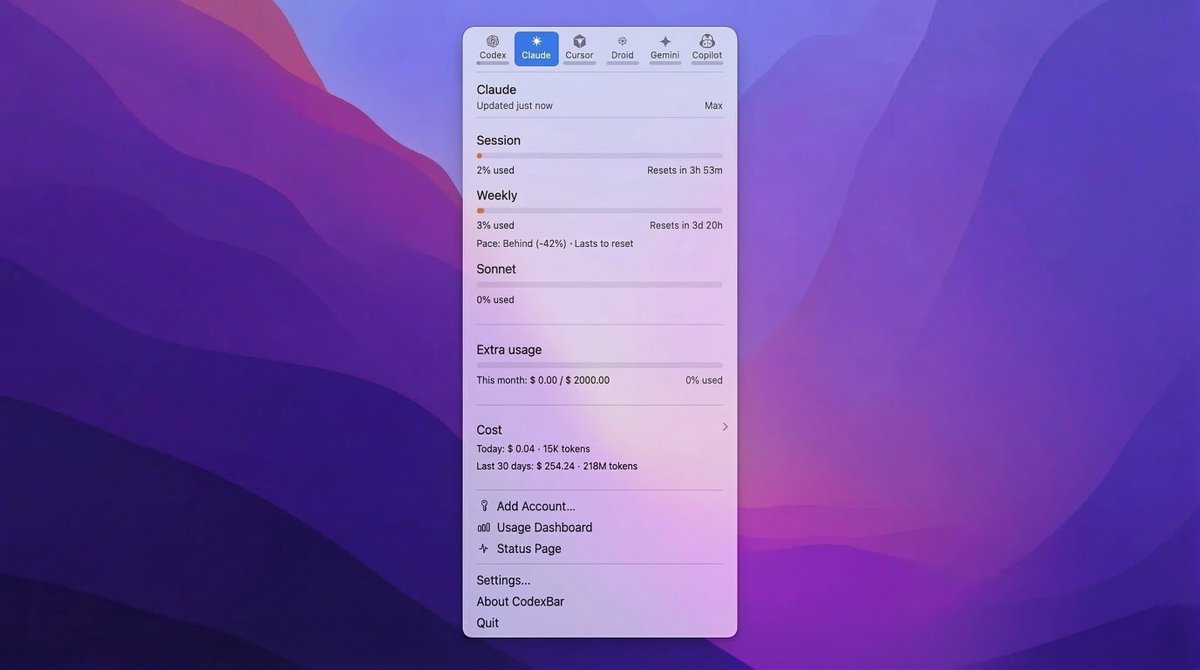Click 'Last 30 days: $ 254.24' line
This screenshot has width=1200, height=670.
pos(557,466)
